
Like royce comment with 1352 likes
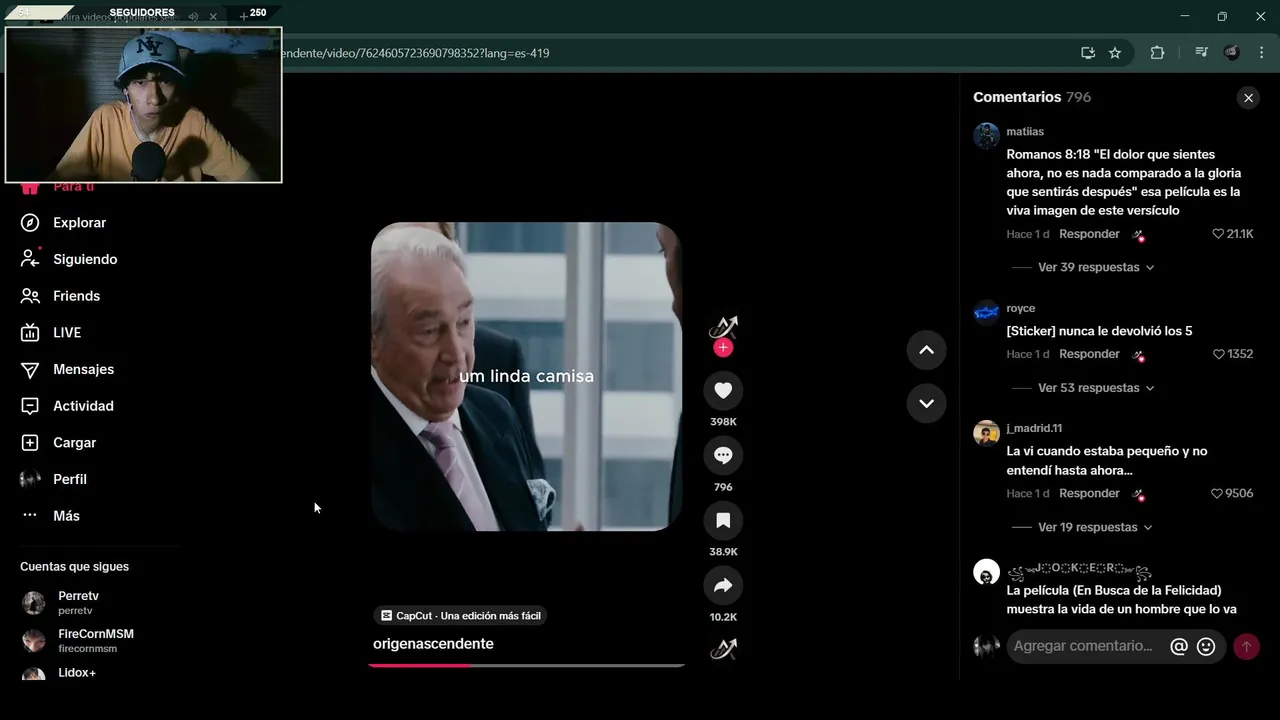(x=1218, y=354)
